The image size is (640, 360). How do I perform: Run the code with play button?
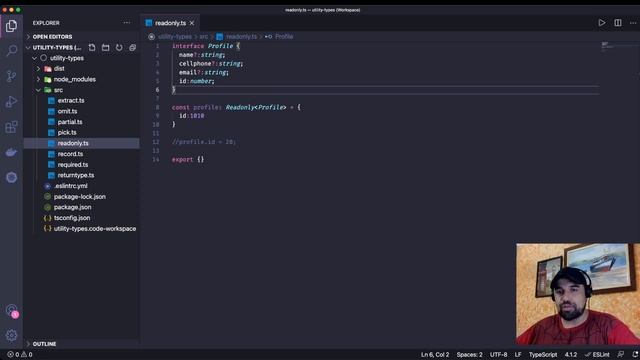tap(602, 23)
